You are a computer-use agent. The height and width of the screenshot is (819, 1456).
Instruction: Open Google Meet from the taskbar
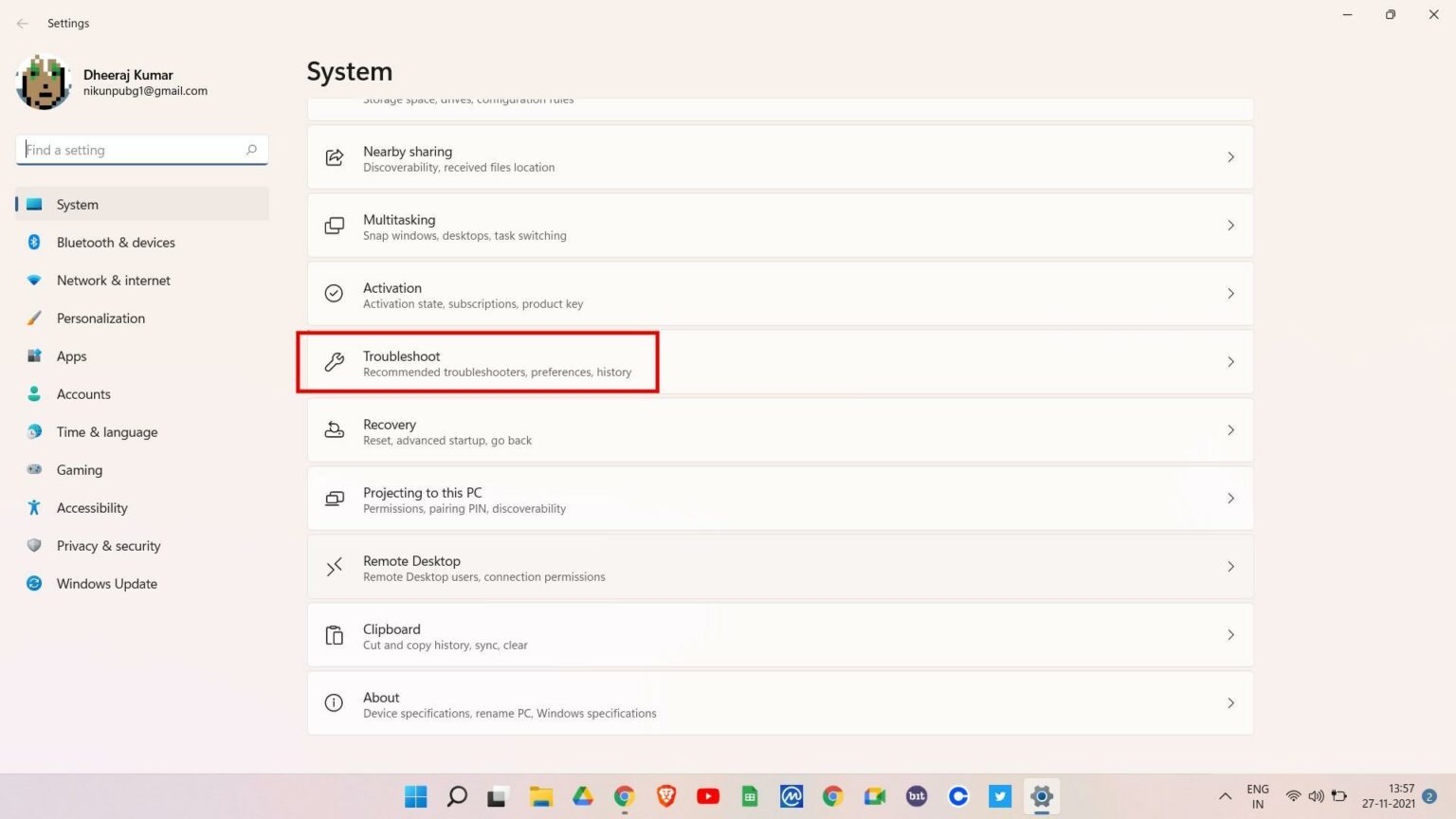[874, 796]
